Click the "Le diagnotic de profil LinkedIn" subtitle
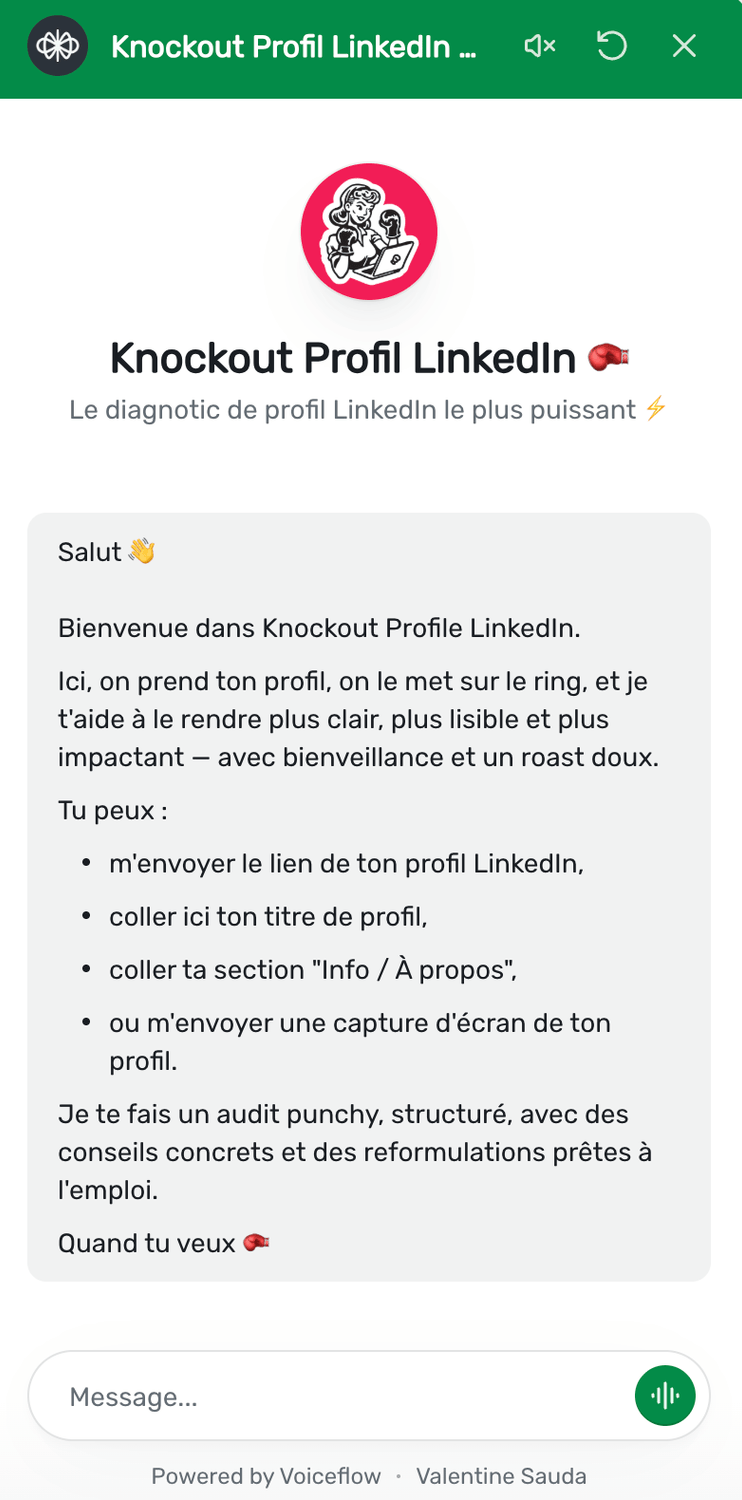The height and width of the screenshot is (1500, 742). [352, 409]
